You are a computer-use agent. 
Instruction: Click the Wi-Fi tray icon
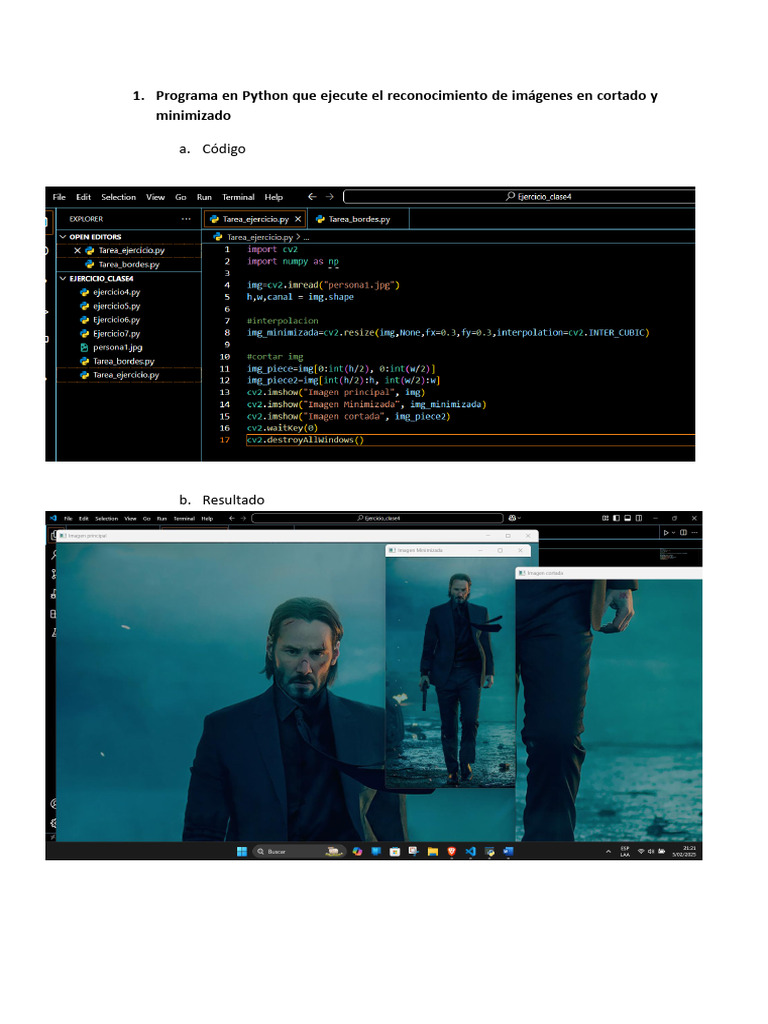coord(641,852)
